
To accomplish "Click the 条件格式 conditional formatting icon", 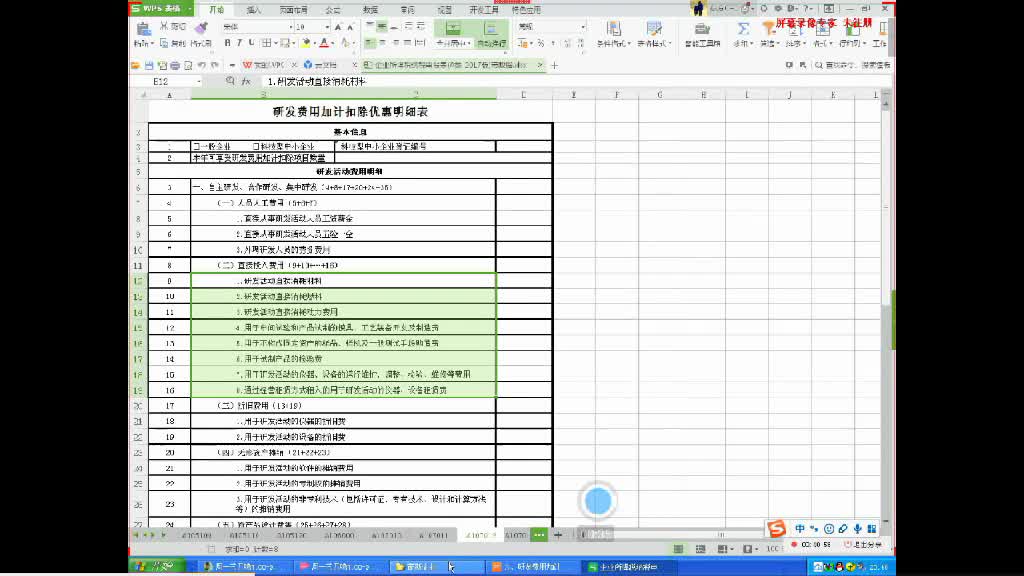I will click(613, 28).
